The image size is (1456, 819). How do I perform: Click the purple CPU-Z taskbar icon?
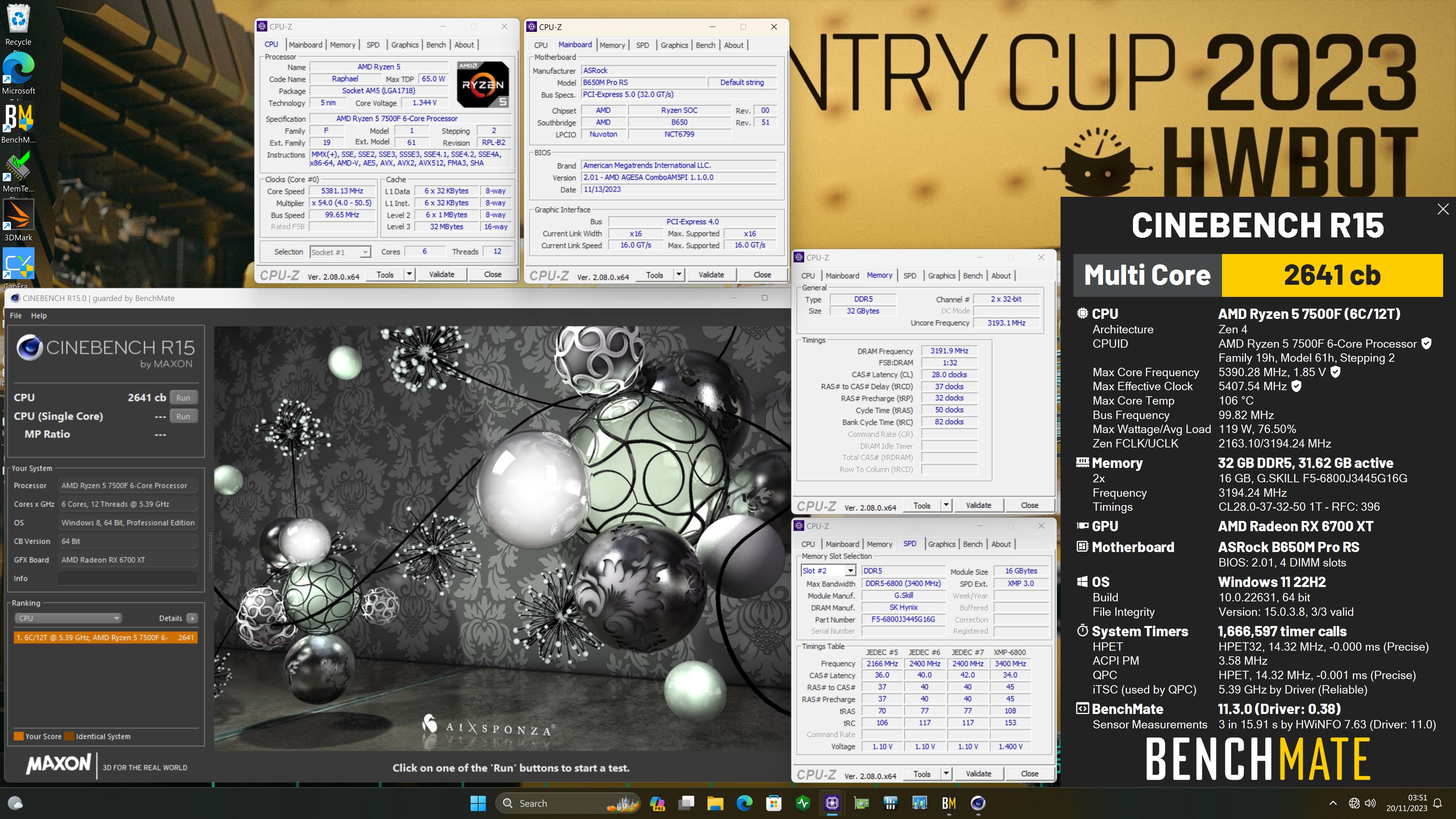[x=832, y=803]
